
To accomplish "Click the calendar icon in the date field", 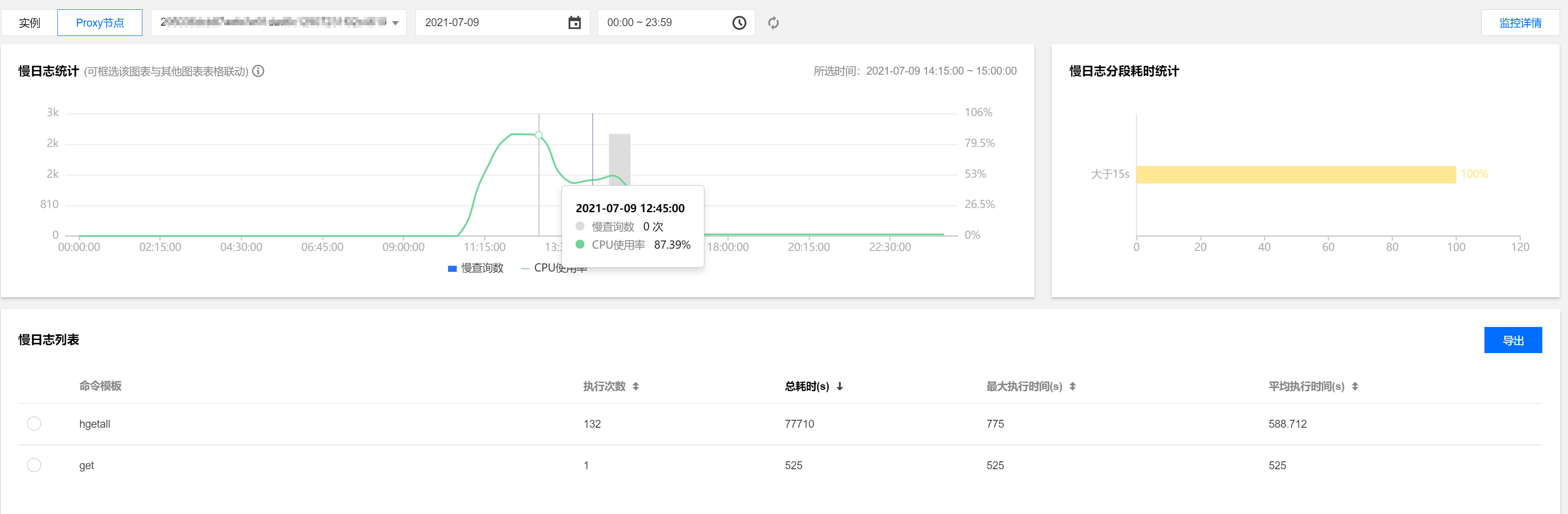I will click(574, 23).
